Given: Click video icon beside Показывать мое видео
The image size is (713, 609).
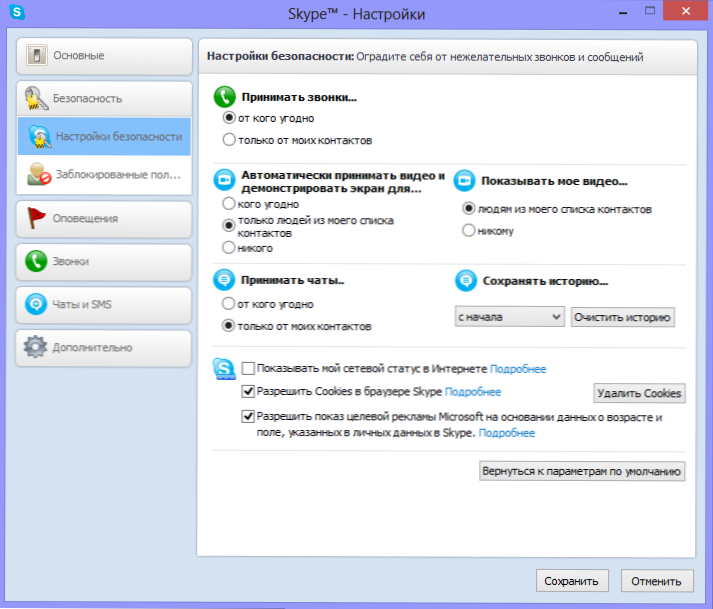Looking at the screenshot, I should tap(464, 181).
